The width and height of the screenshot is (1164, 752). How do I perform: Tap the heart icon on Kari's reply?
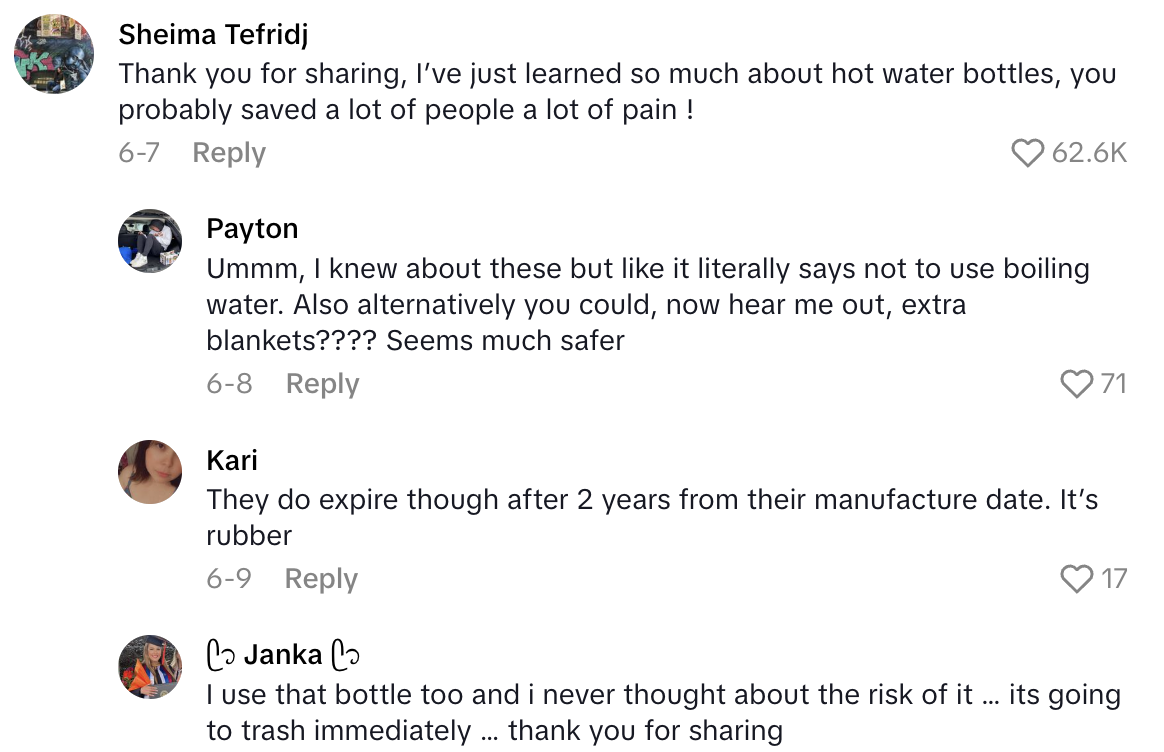click(1078, 578)
